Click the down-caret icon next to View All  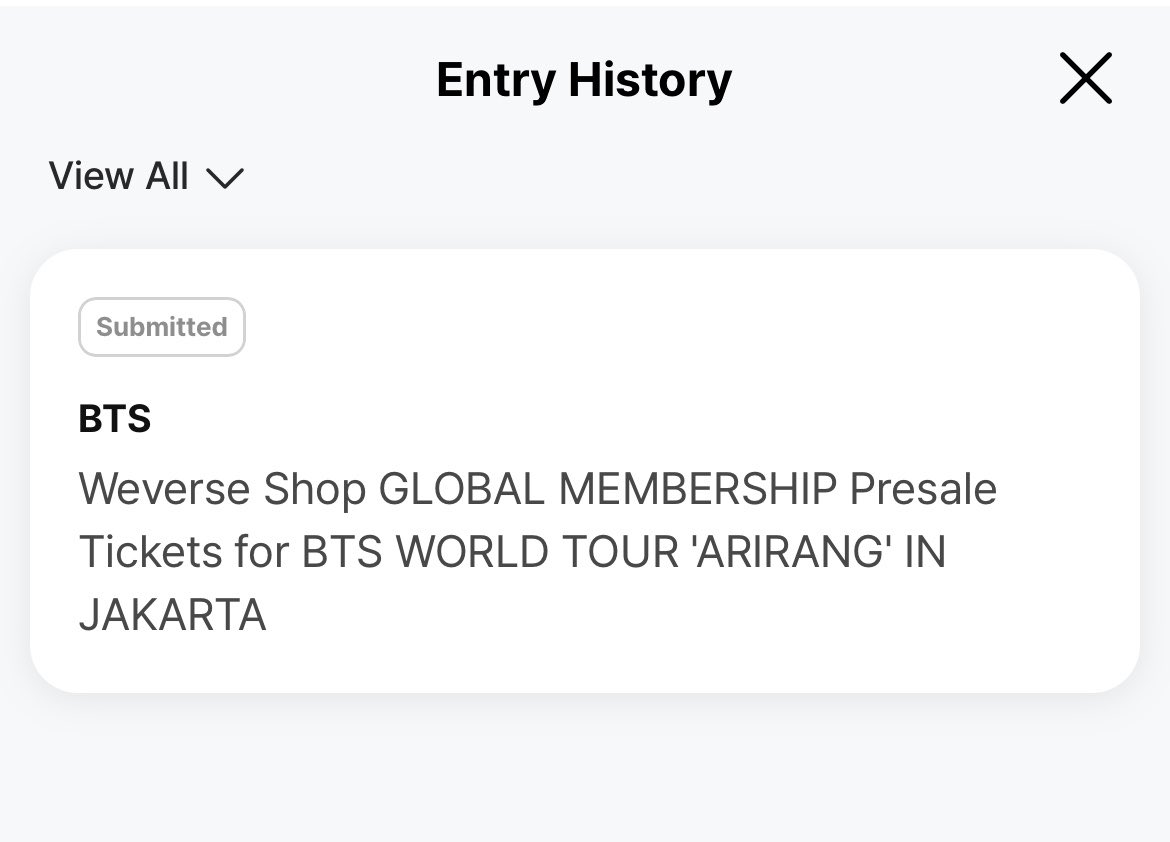225,178
